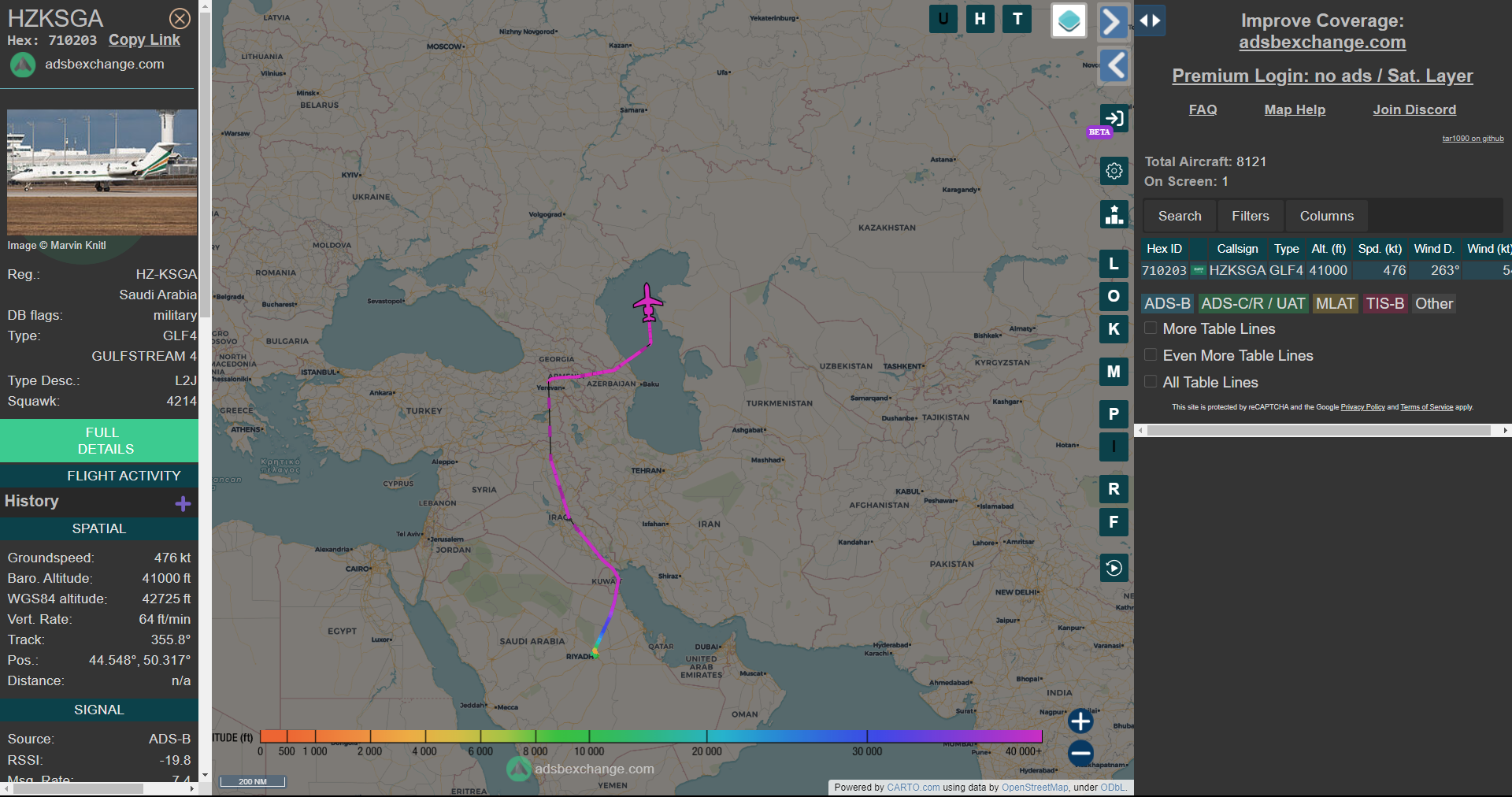
Task: Toggle the I map button
Action: pos(1114,447)
